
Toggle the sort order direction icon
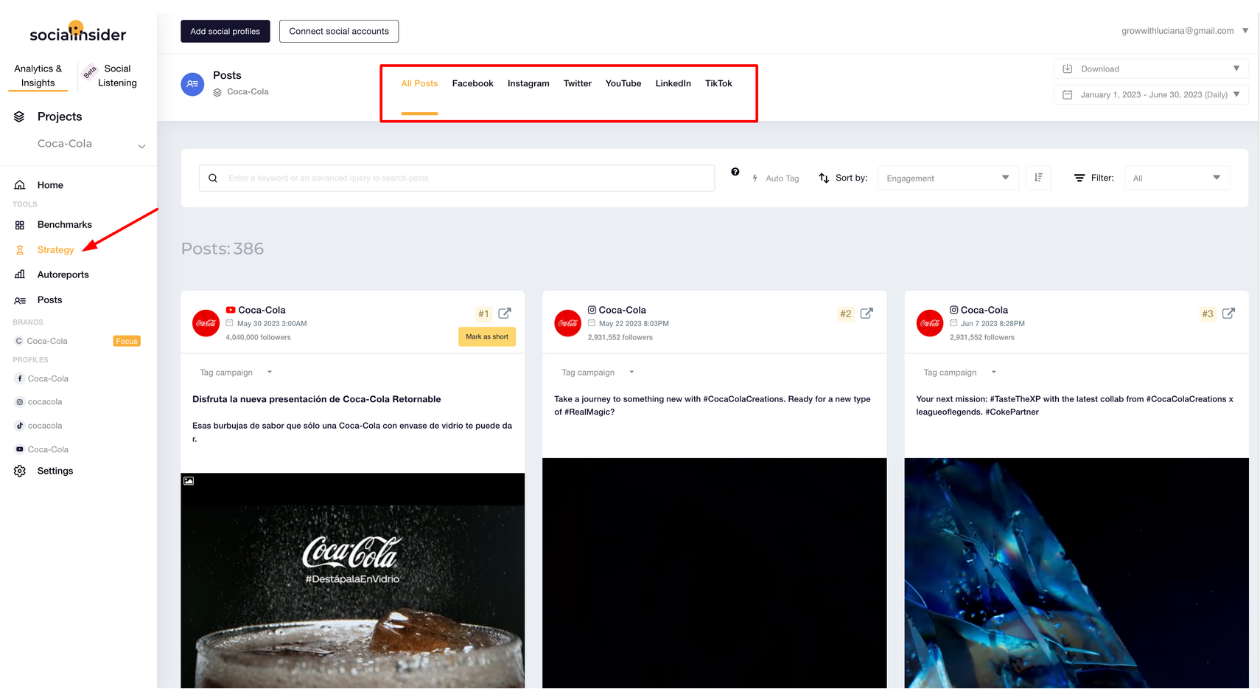pos(1038,178)
